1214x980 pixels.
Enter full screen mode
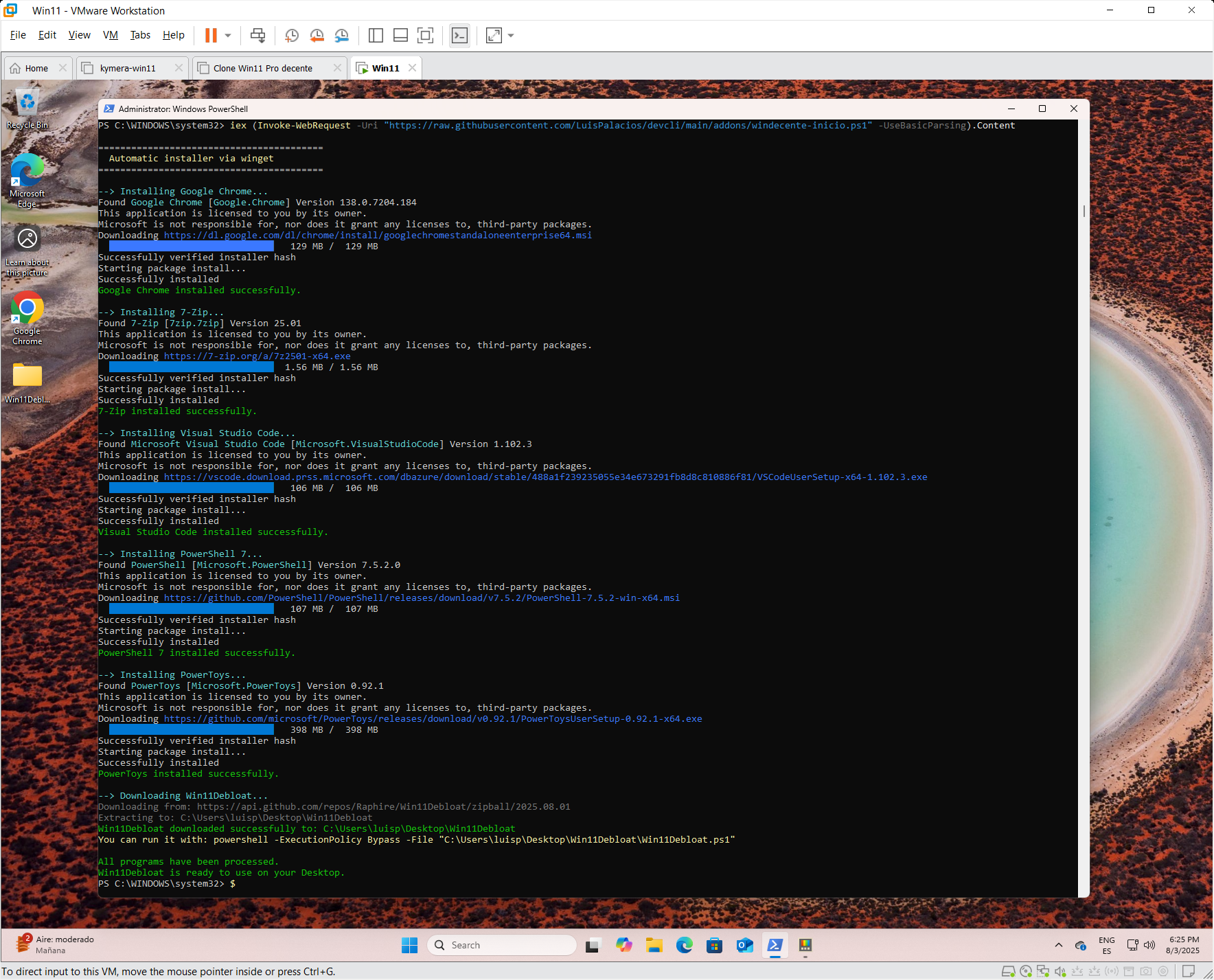(425, 35)
